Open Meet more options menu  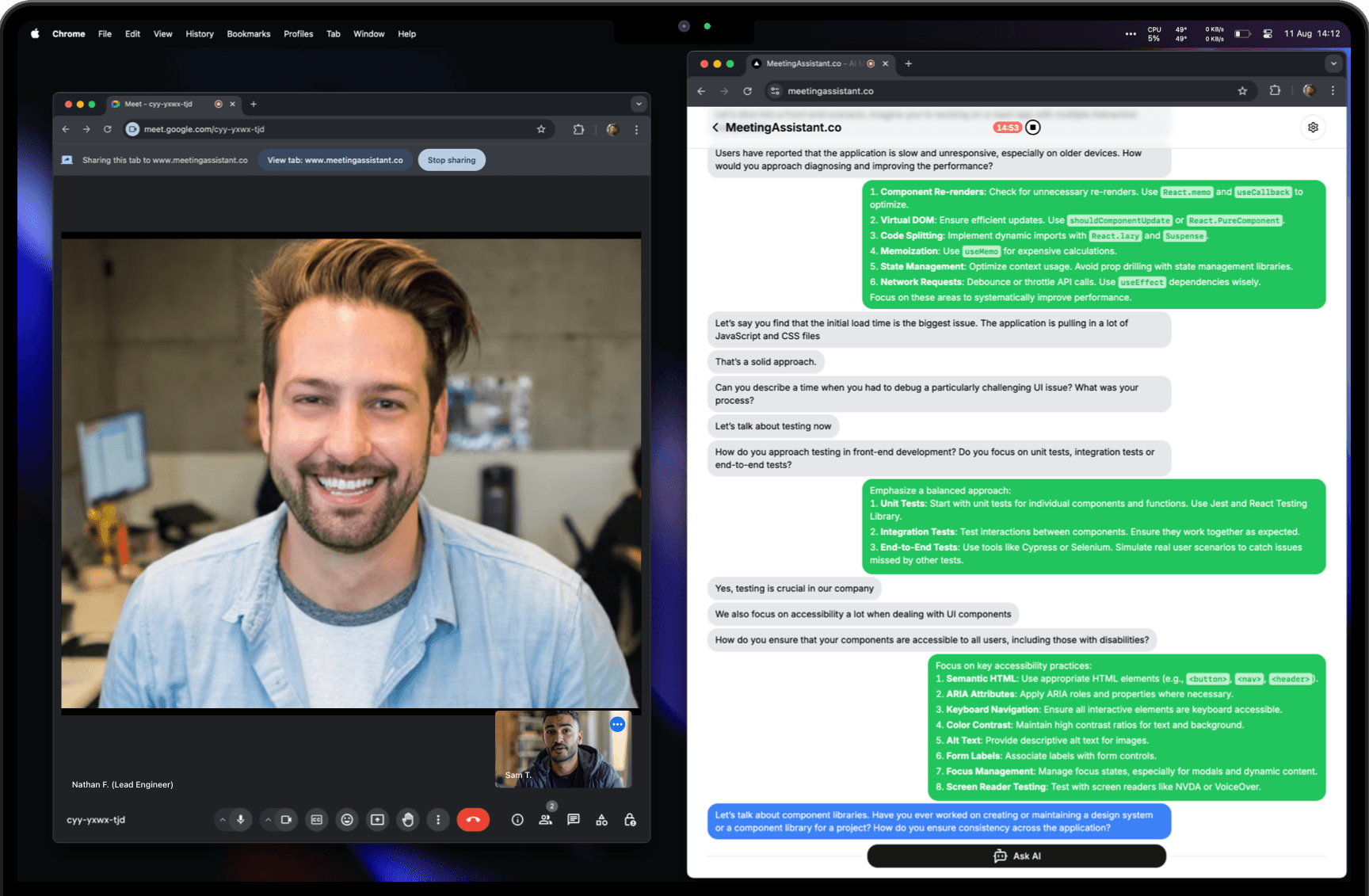tap(438, 820)
